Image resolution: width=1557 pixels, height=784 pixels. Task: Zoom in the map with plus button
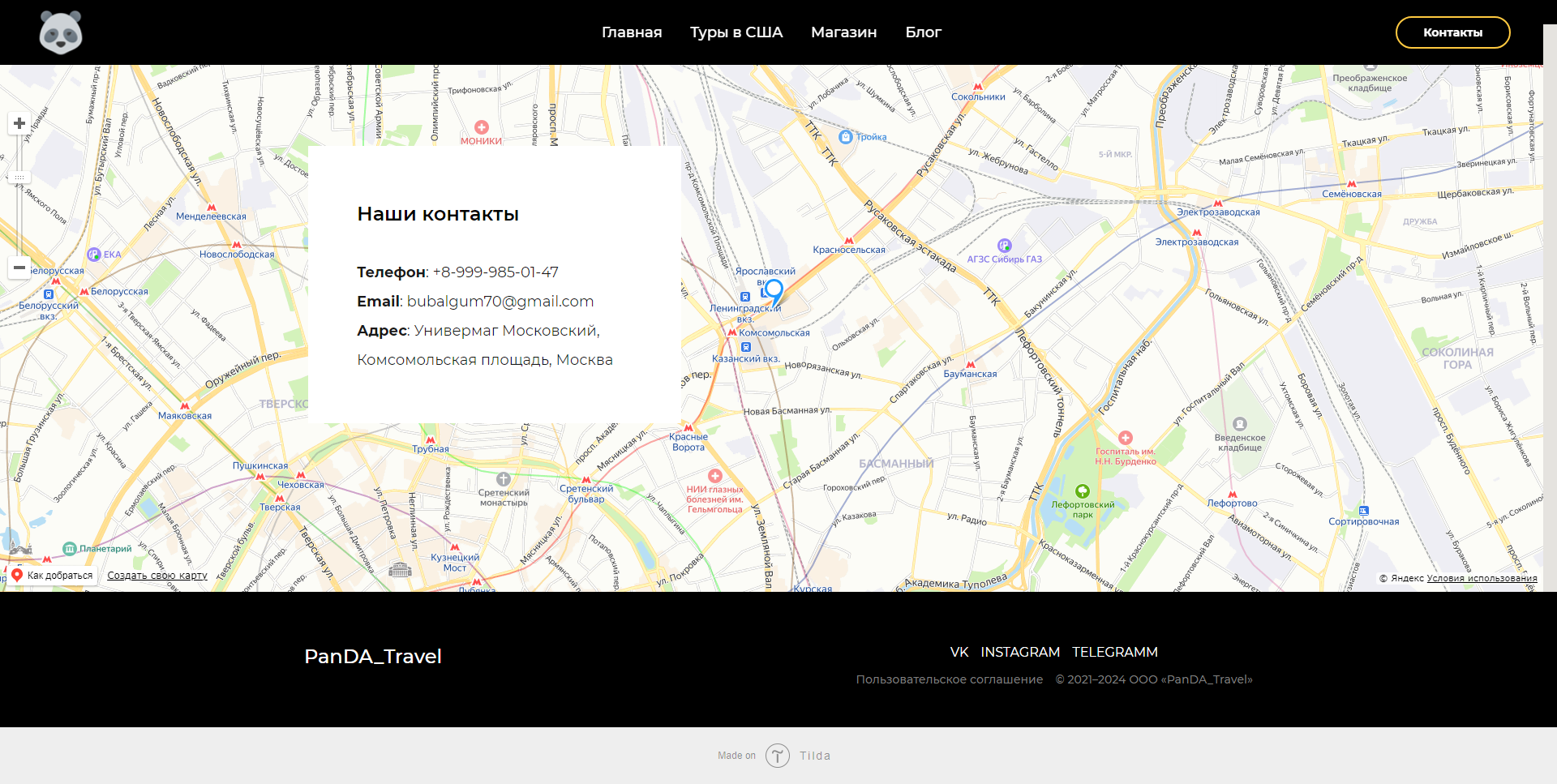click(19, 123)
